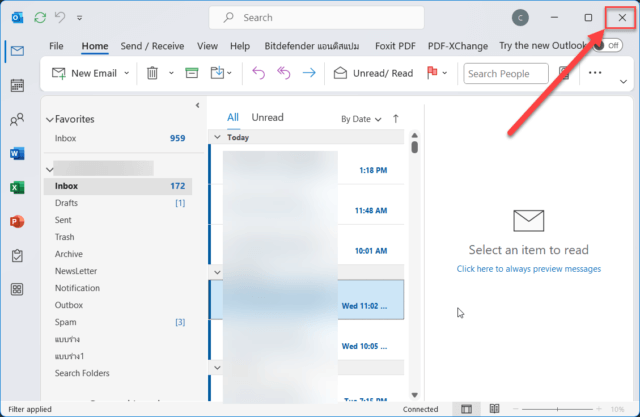640x417 pixels.
Task: Click the Undo icon in title bar
Action: coord(60,18)
